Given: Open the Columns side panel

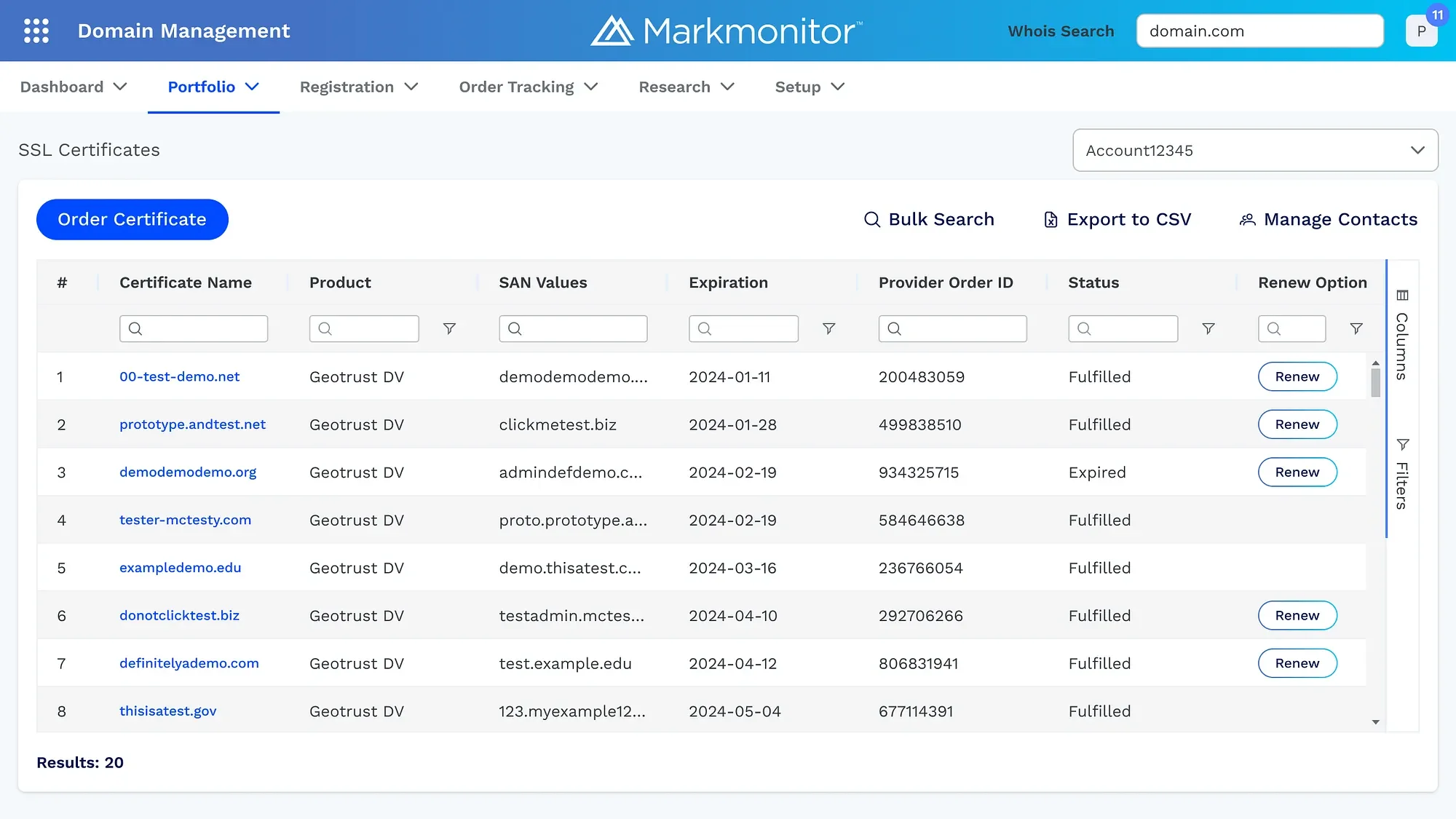Looking at the screenshot, I should 1402,336.
